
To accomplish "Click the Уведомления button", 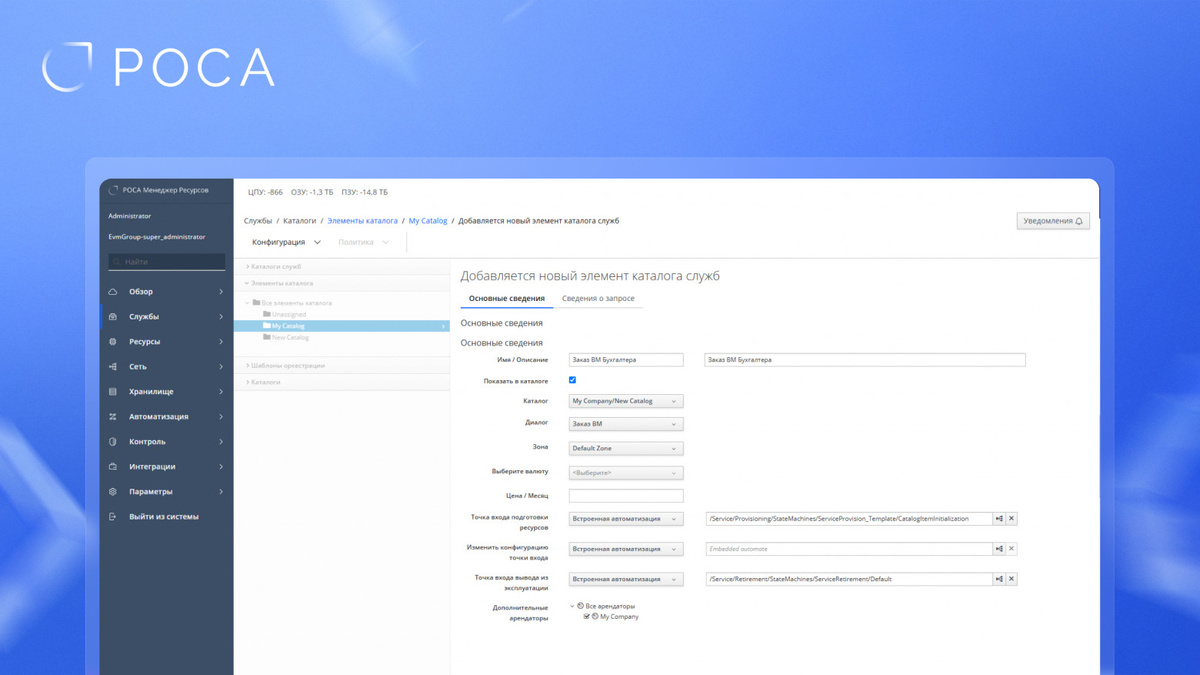I will [1053, 221].
